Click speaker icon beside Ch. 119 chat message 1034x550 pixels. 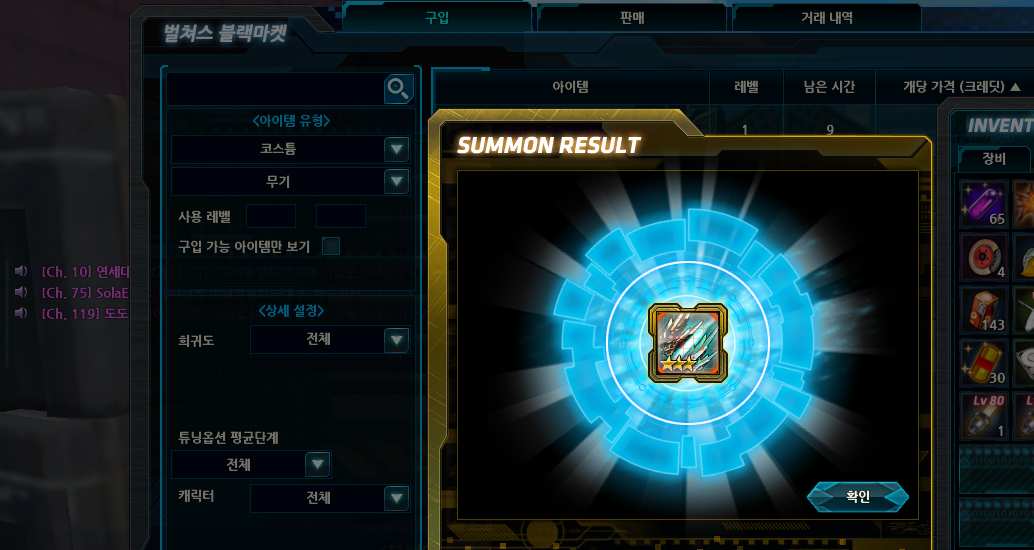21,313
